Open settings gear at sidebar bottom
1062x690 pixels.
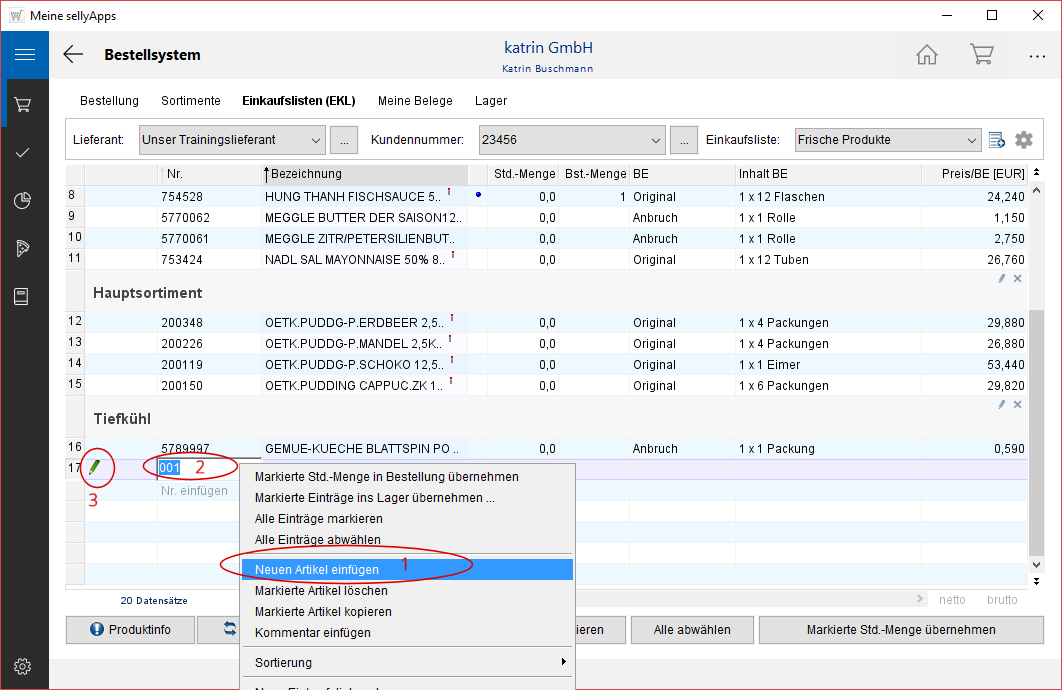[24, 666]
